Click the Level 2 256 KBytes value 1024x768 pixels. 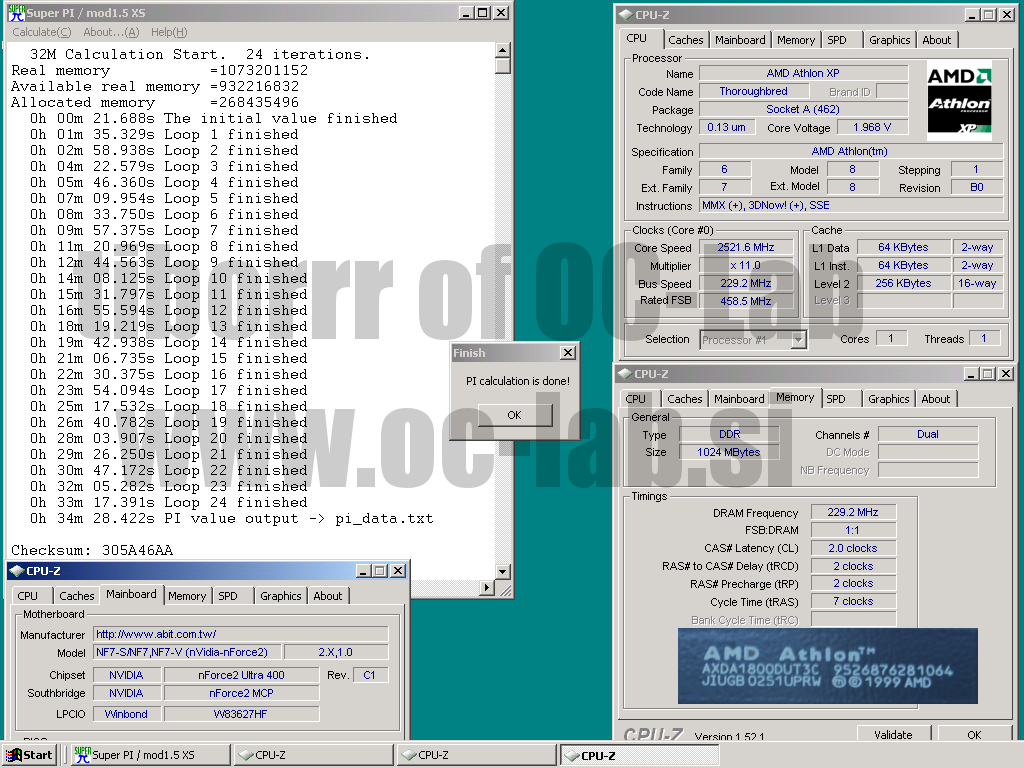903,283
